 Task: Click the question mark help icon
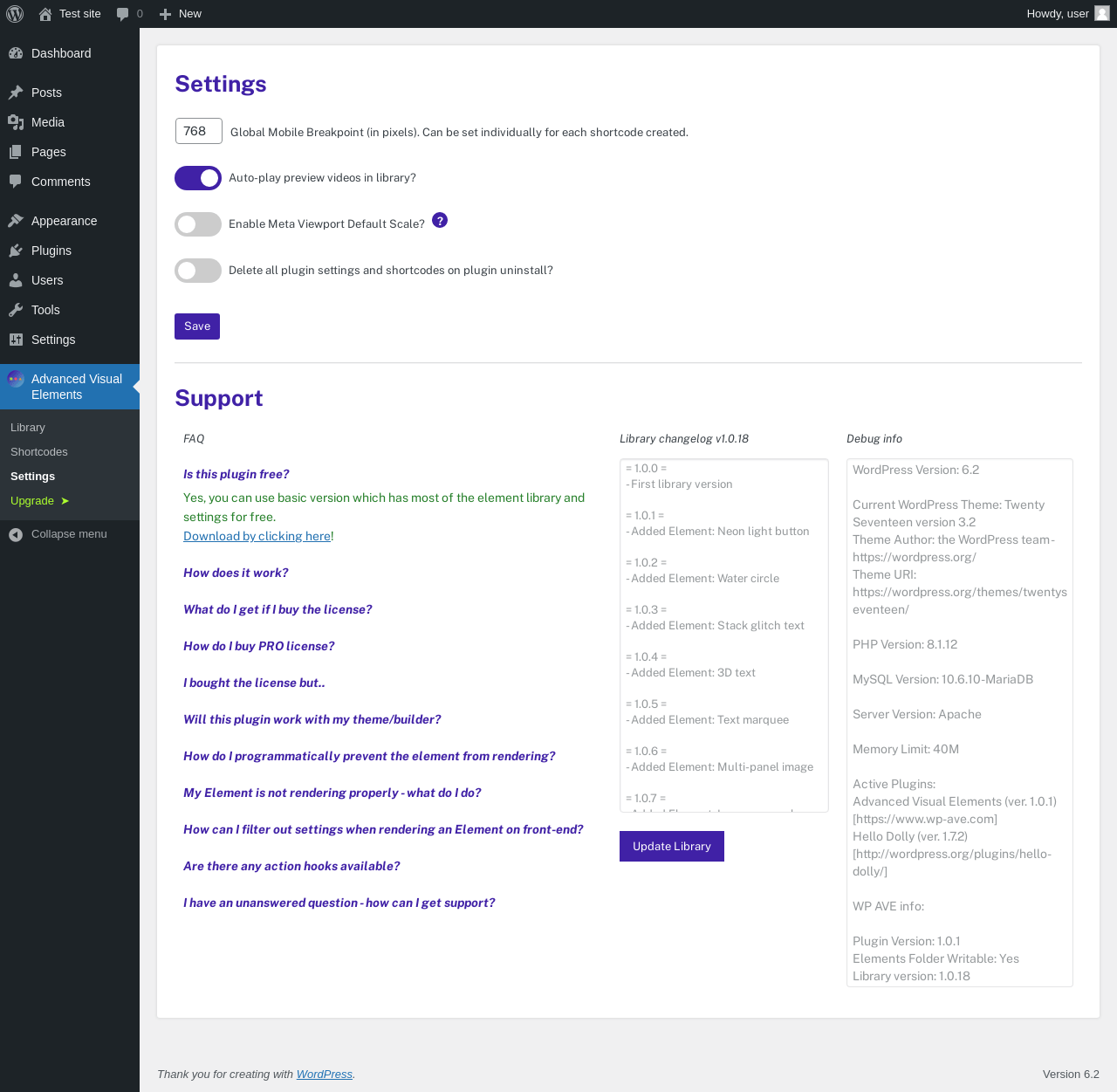tap(440, 220)
